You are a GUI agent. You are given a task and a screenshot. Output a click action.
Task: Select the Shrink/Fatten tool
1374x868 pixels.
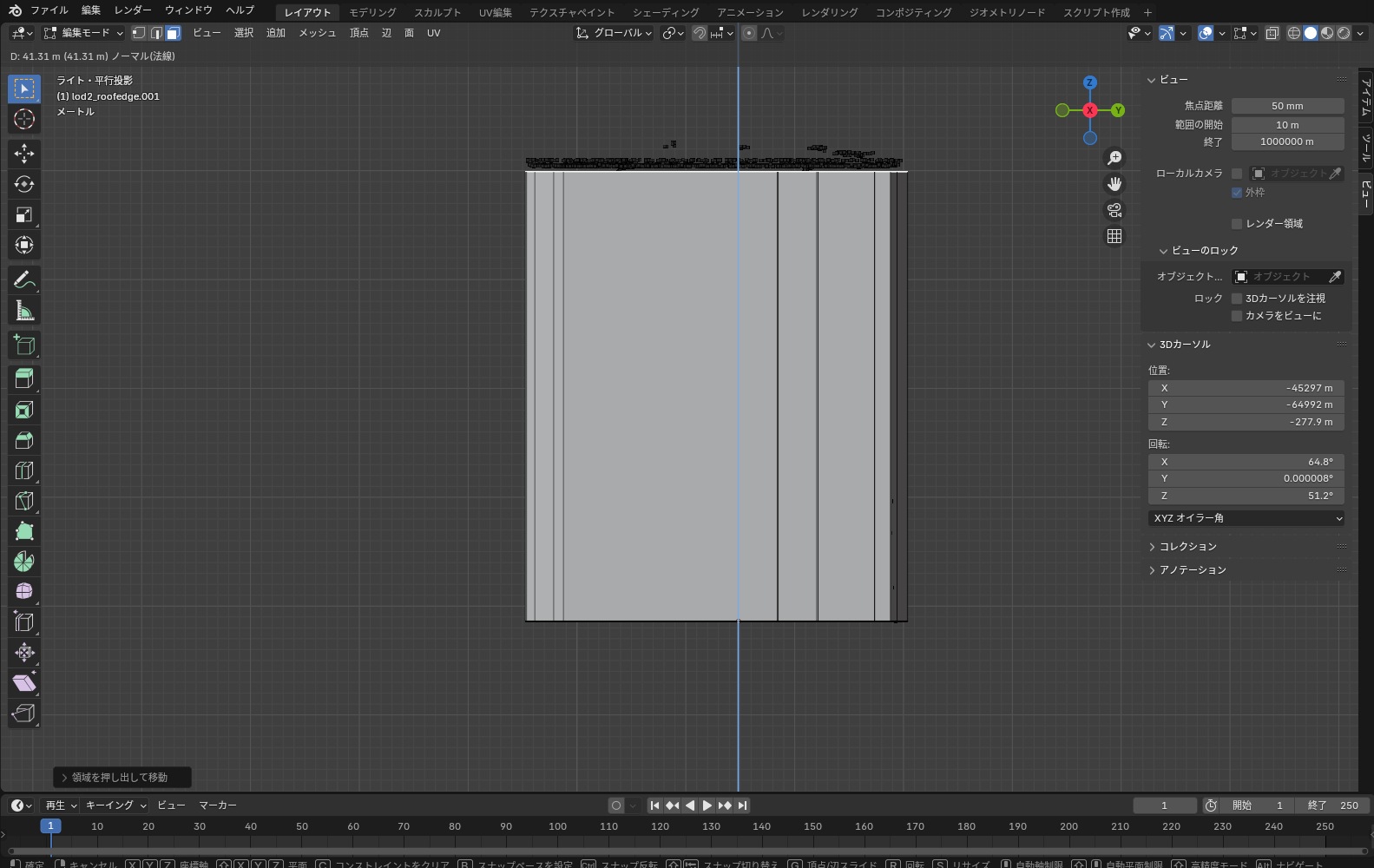tap(24, 653)
